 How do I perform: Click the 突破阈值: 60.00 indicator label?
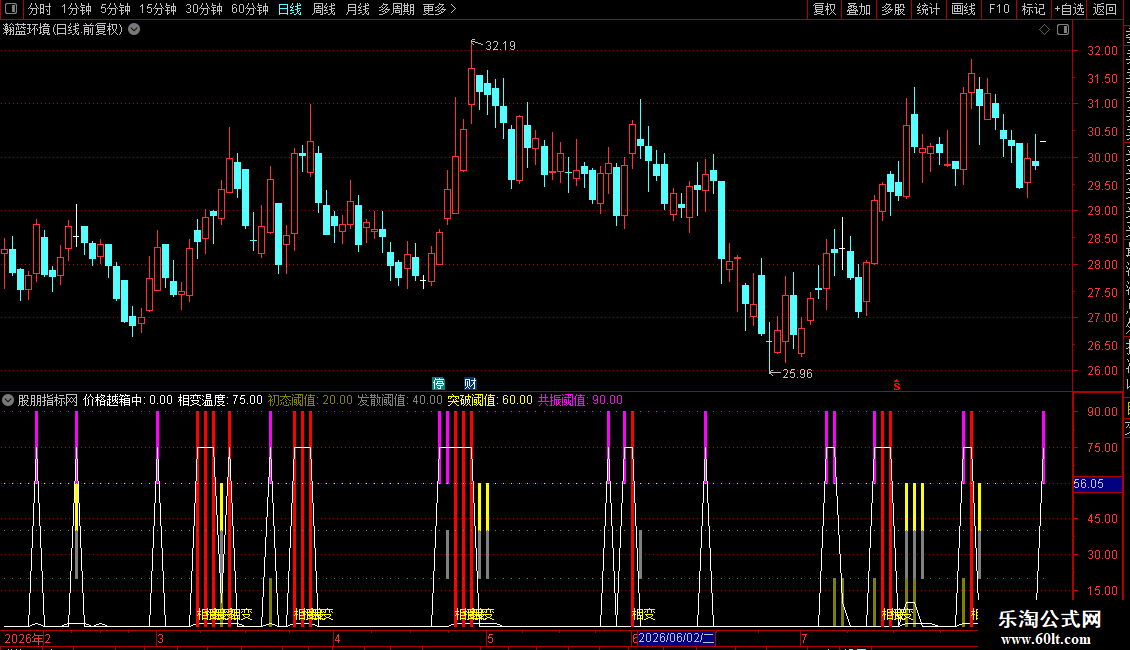click(490, 400)
